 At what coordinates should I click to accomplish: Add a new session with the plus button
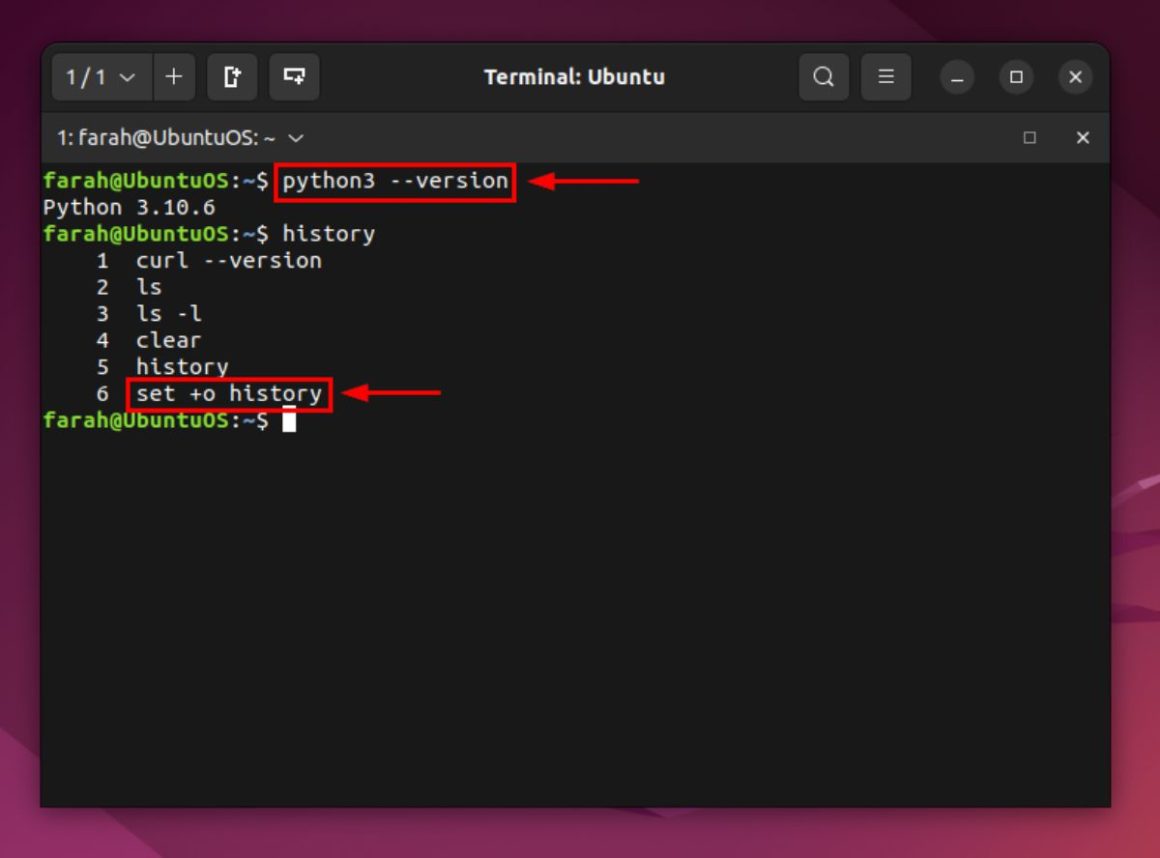[174, 77]
